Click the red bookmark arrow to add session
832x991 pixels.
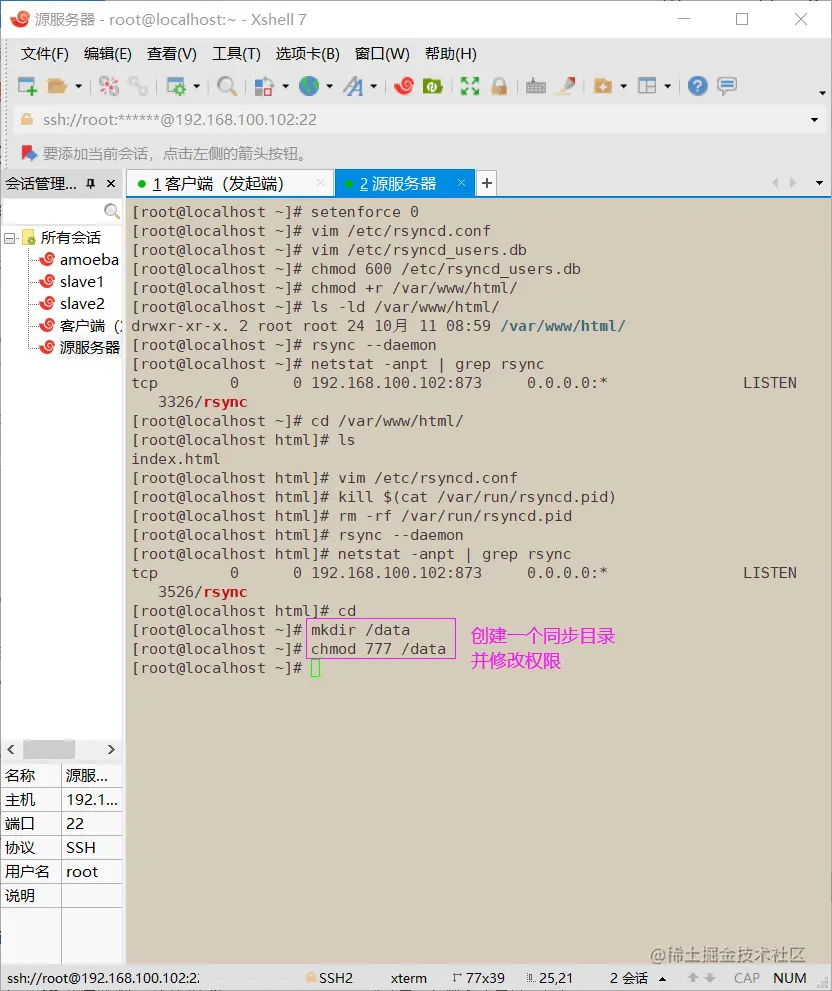tap(29, 153)
